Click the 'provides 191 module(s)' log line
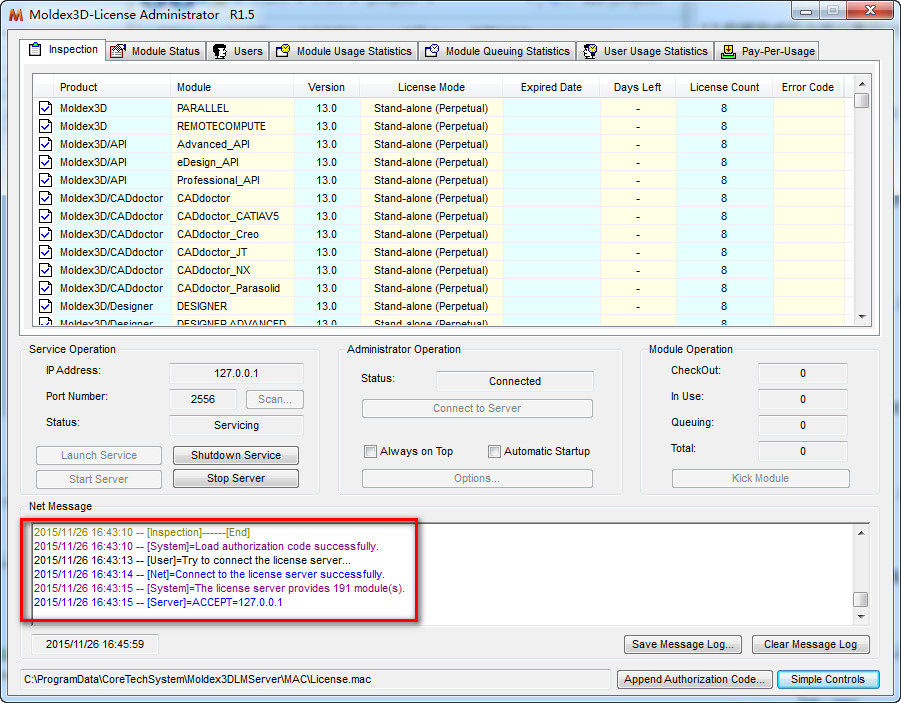This screenshot has width=901, height=703. click(x=220, y=588)
